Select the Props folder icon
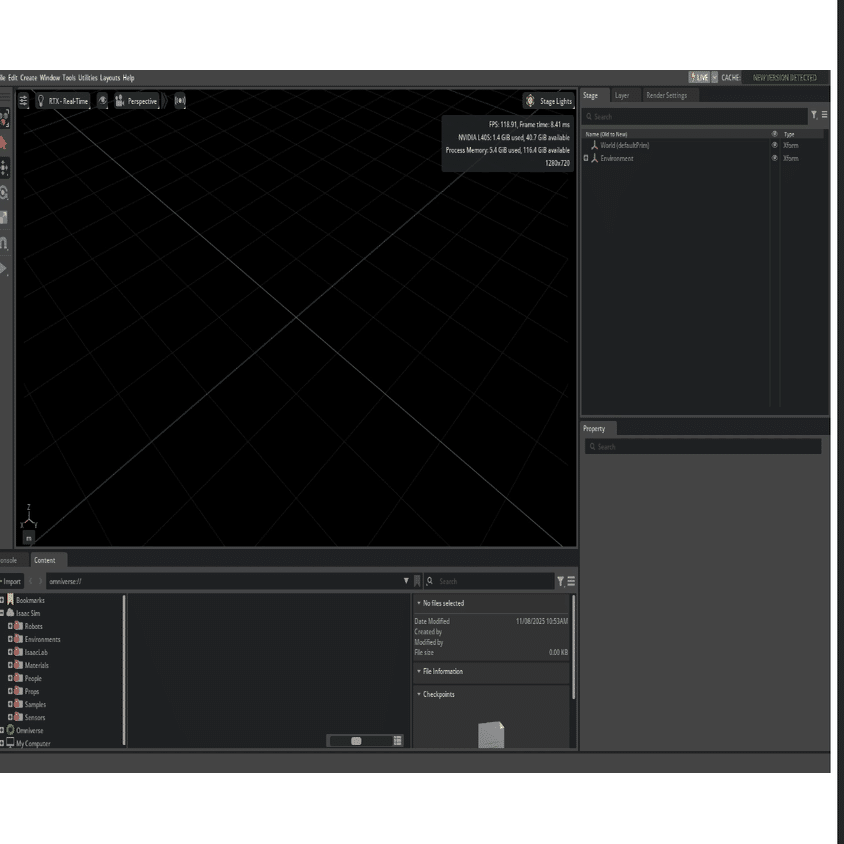Viewport: 844px width, 844px height. [18, 691]
